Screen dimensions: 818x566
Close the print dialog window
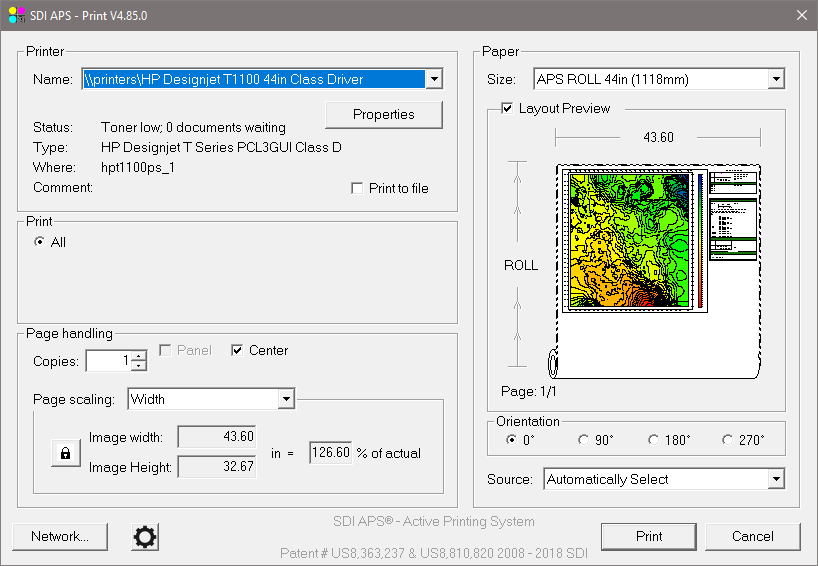tap(801, 14)
